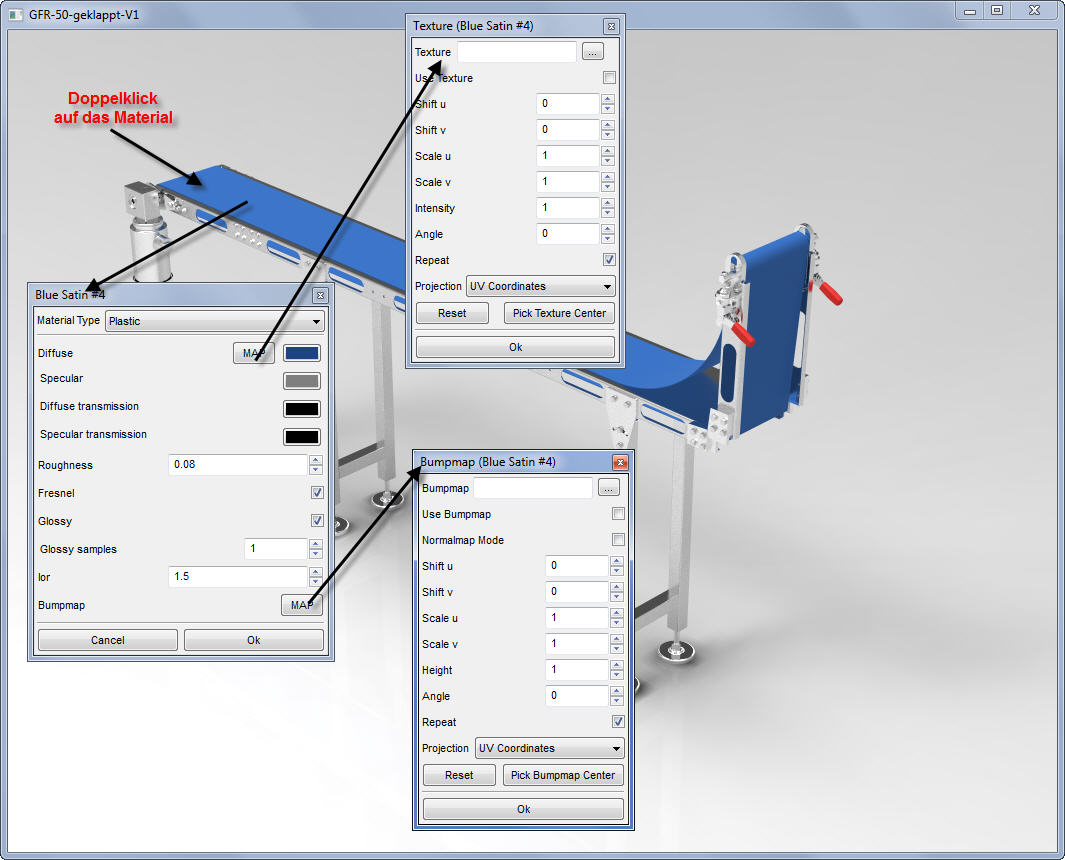1065x860 pixels.
Task: Uncheck the Glossy checkbox
Action: tap(317, 520)
